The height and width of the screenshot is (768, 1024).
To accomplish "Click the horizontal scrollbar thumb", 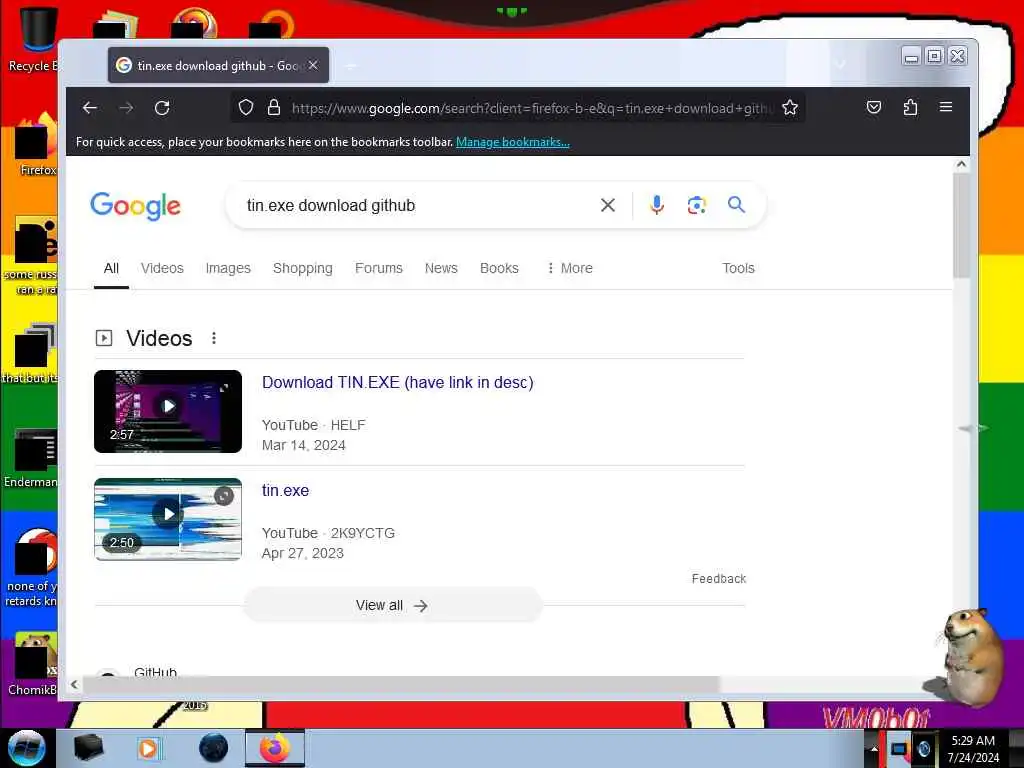I will [401, 684].
